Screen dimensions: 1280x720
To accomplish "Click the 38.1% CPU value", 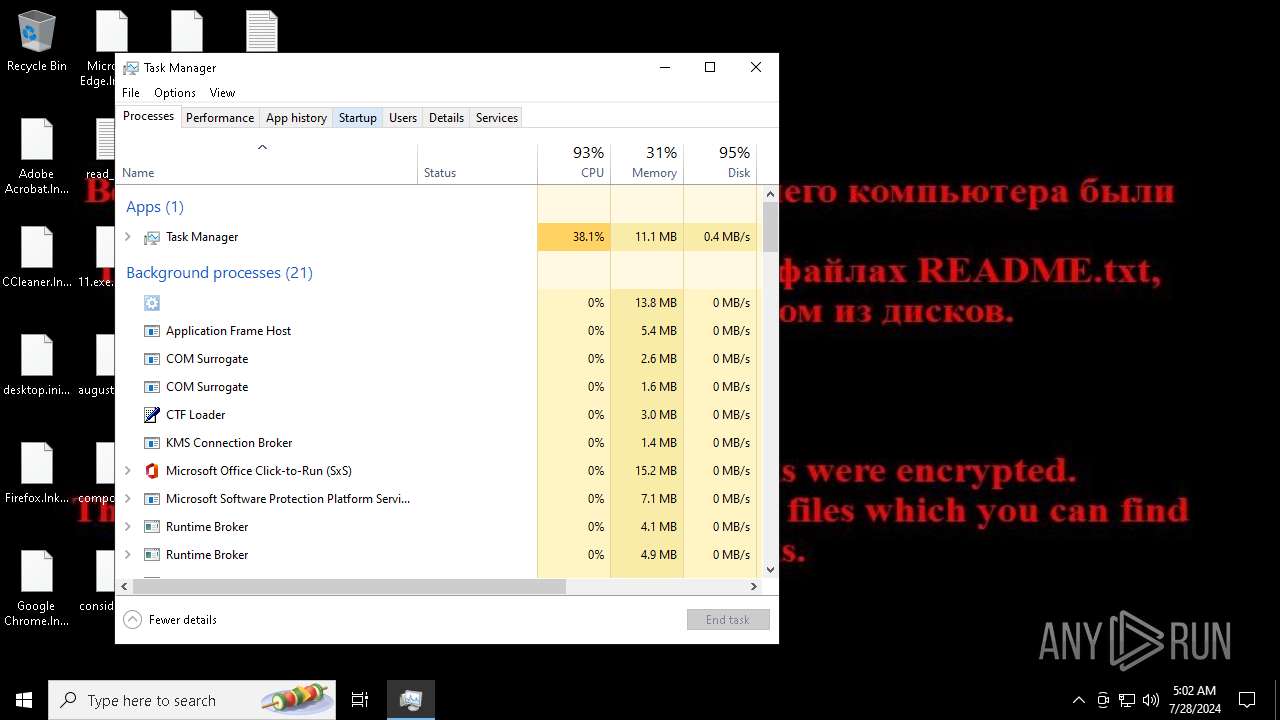I will pyautogui.click(x=588, y=237).
